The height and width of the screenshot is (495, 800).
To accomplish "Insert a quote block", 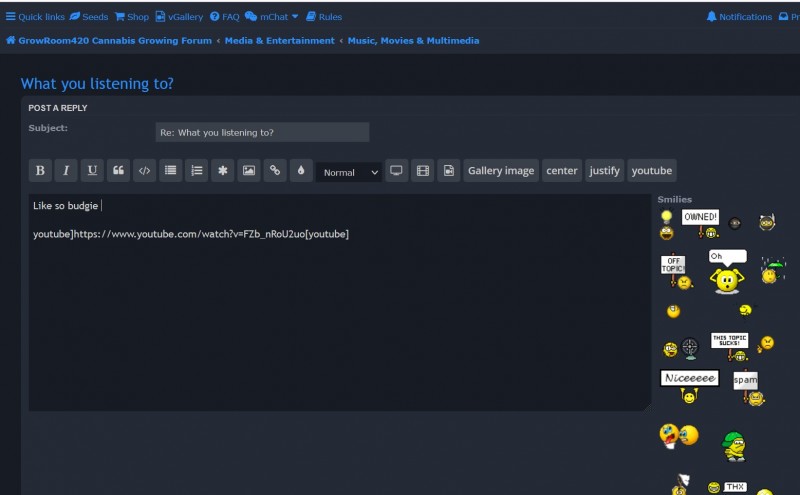I will pyautogui.click(x=118, y=171).
